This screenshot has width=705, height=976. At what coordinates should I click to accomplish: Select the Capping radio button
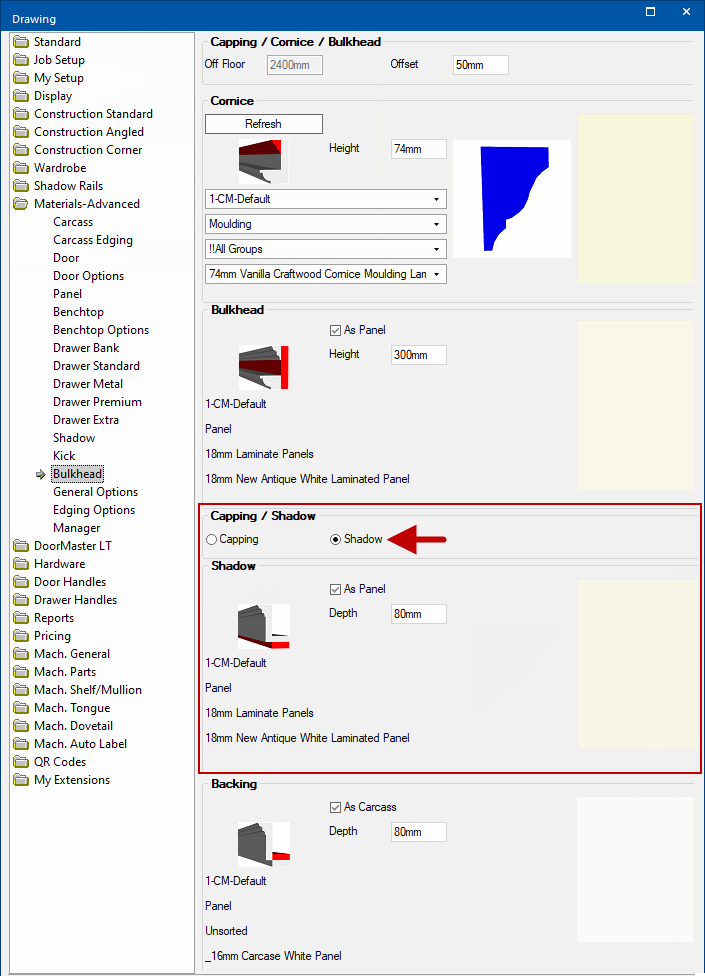pyautogui.click(x=211, y=540)
